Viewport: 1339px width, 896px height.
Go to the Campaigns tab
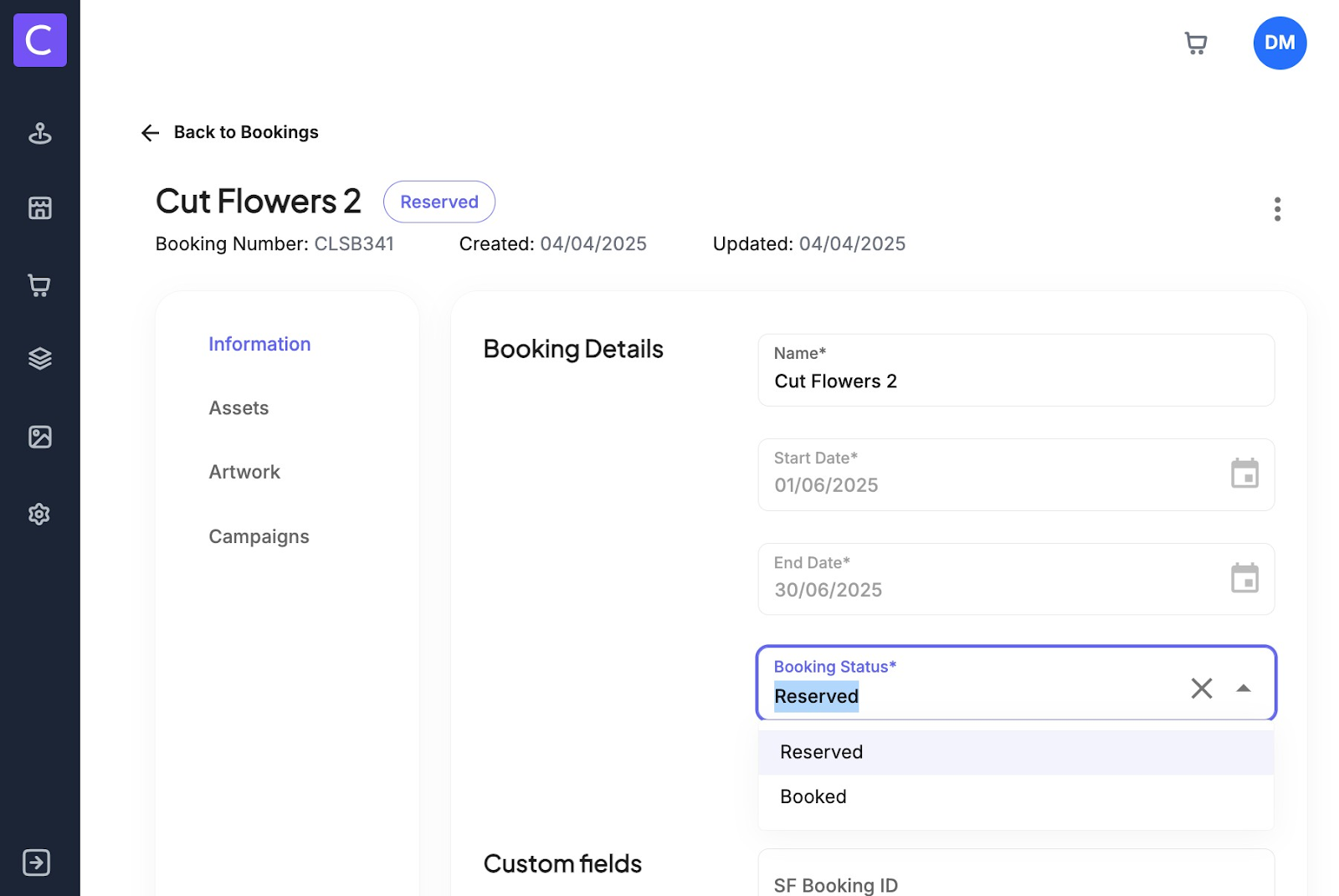[x=259, y=536]
